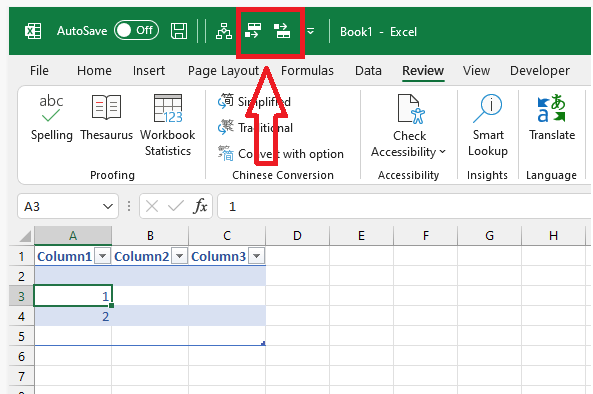Switch to the Formulas tab

click(x=307, y=71)
